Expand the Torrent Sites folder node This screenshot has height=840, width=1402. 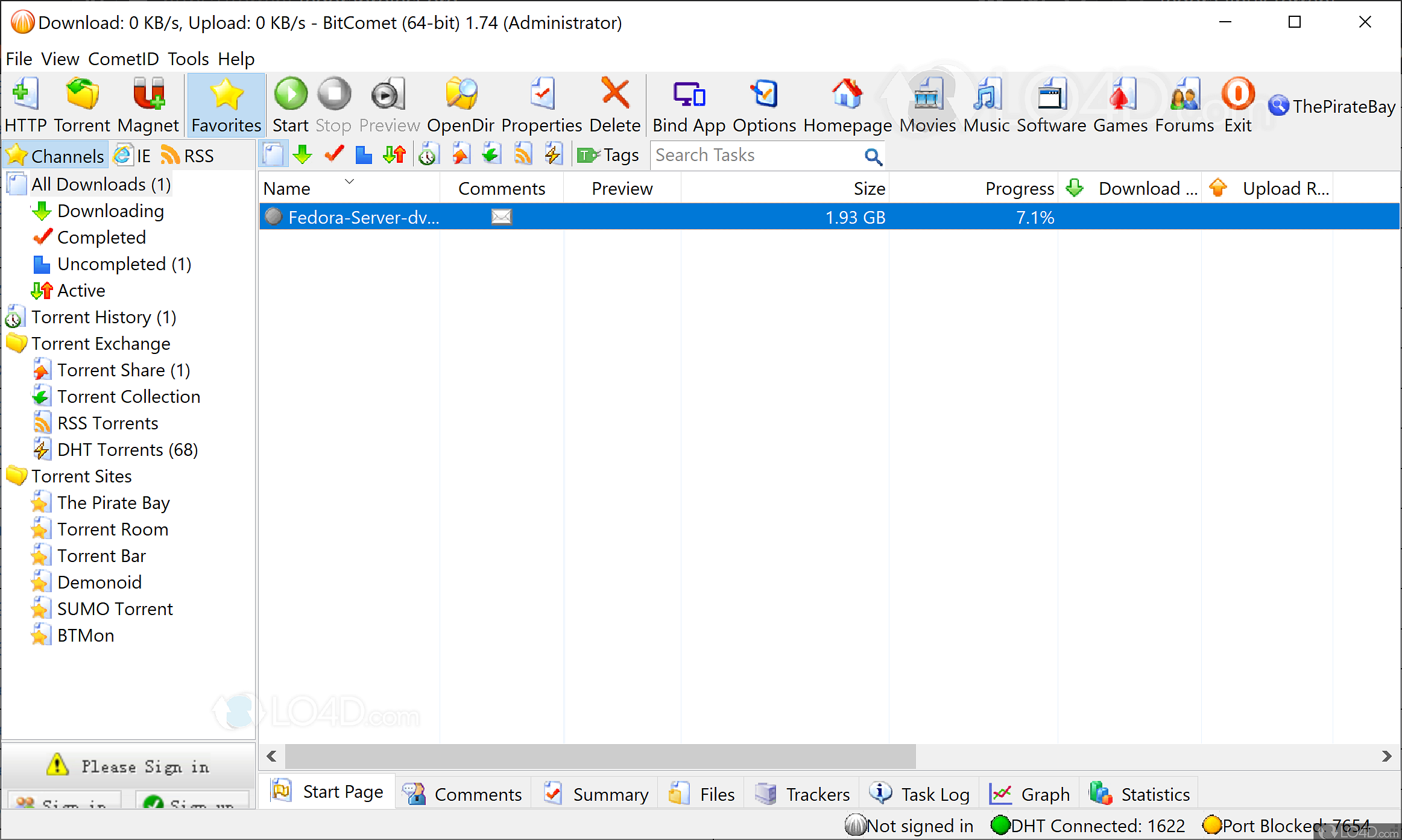click(x=17, y=476)
